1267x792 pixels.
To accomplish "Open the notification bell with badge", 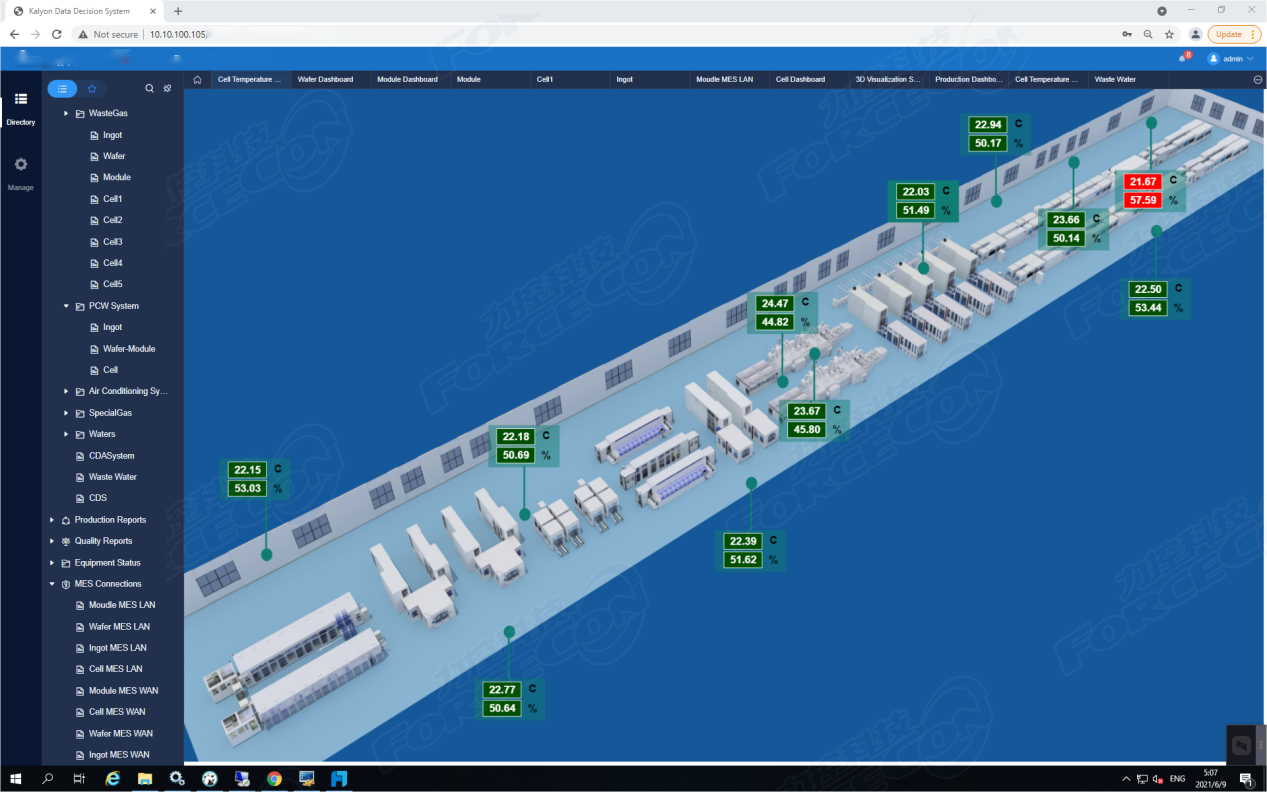I will [x=1183, y=59].
